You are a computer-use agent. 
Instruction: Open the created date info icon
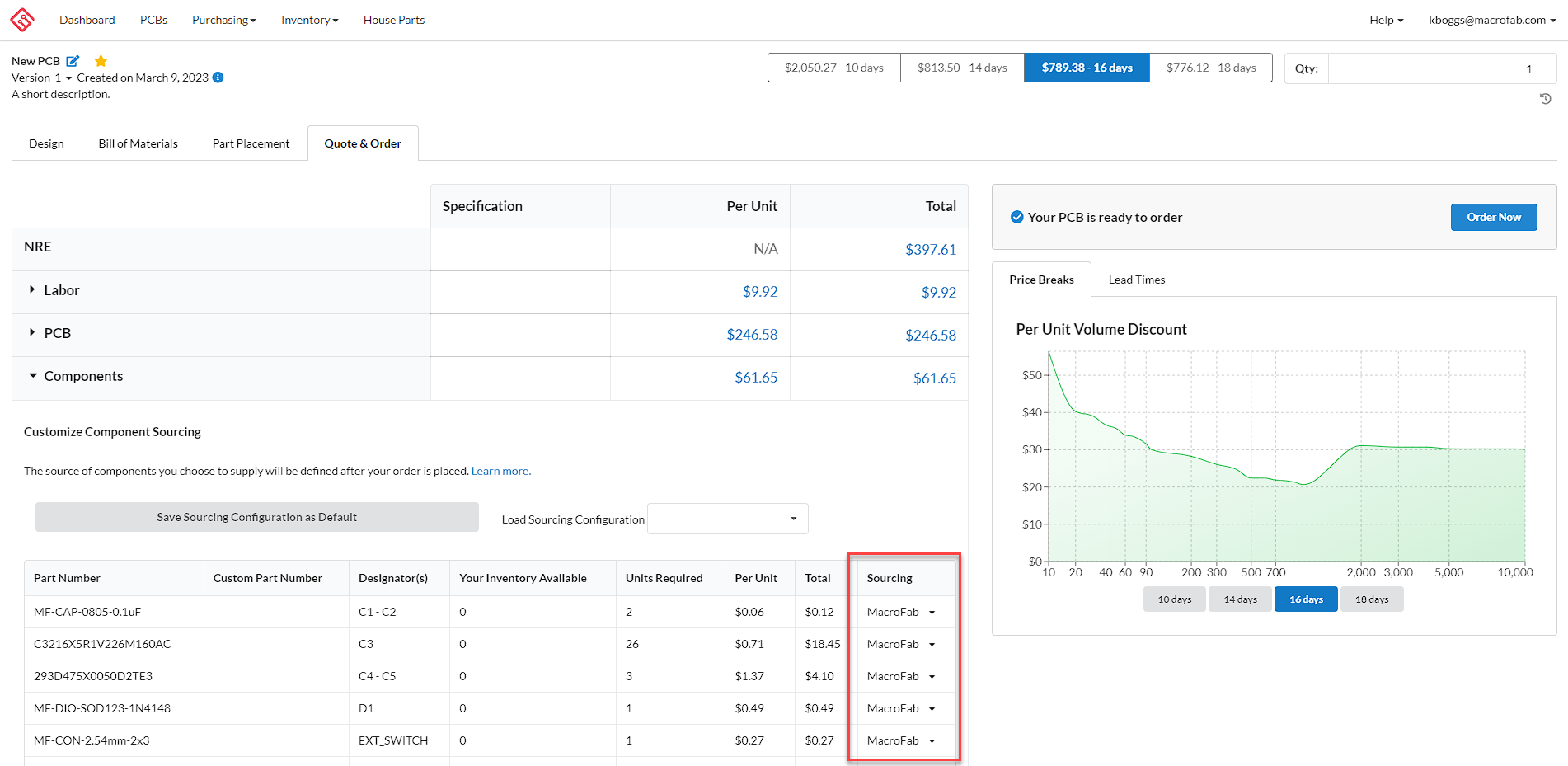[x=218, y=78]
